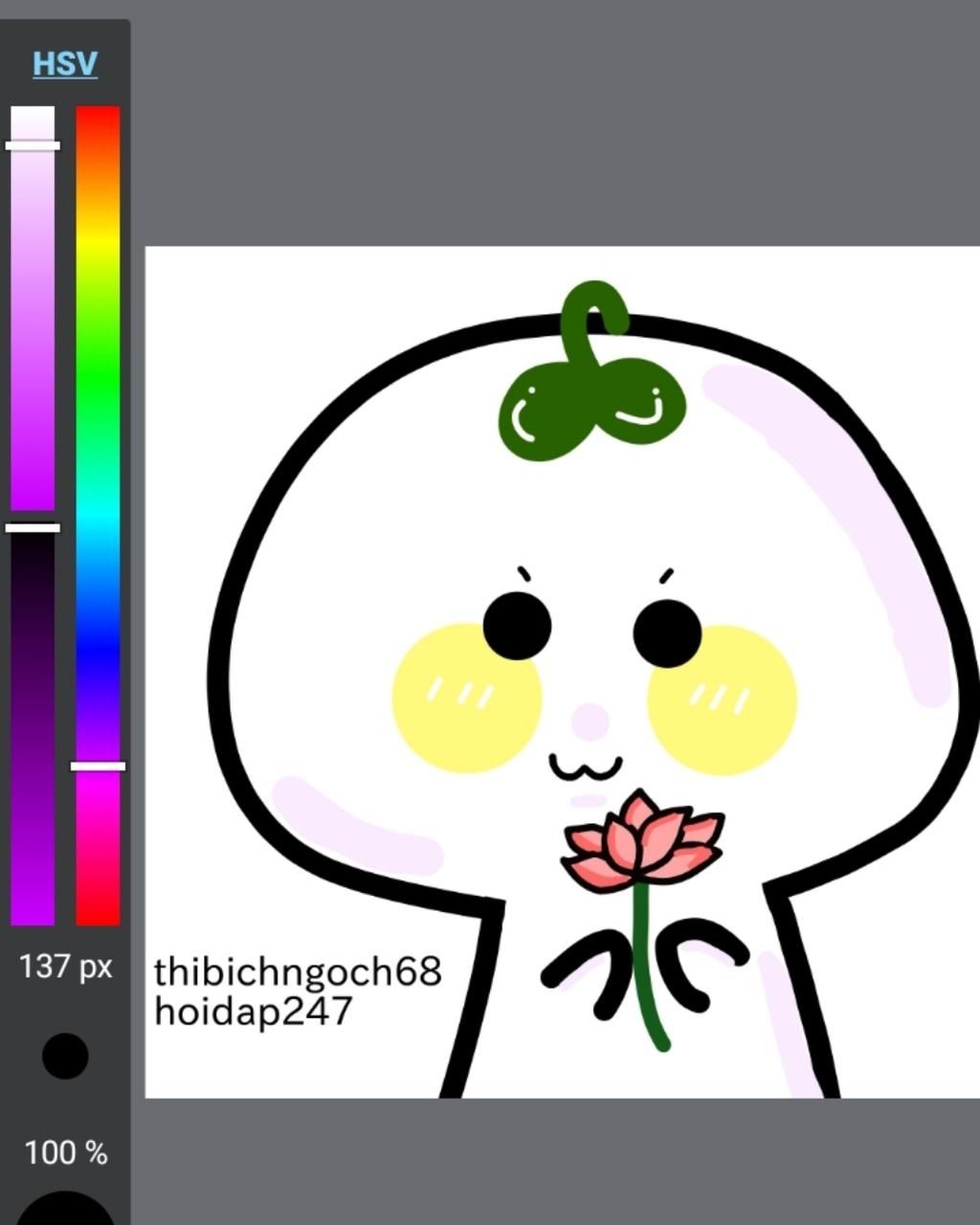Tap the current color circle at bottom

pos(66,1208)
